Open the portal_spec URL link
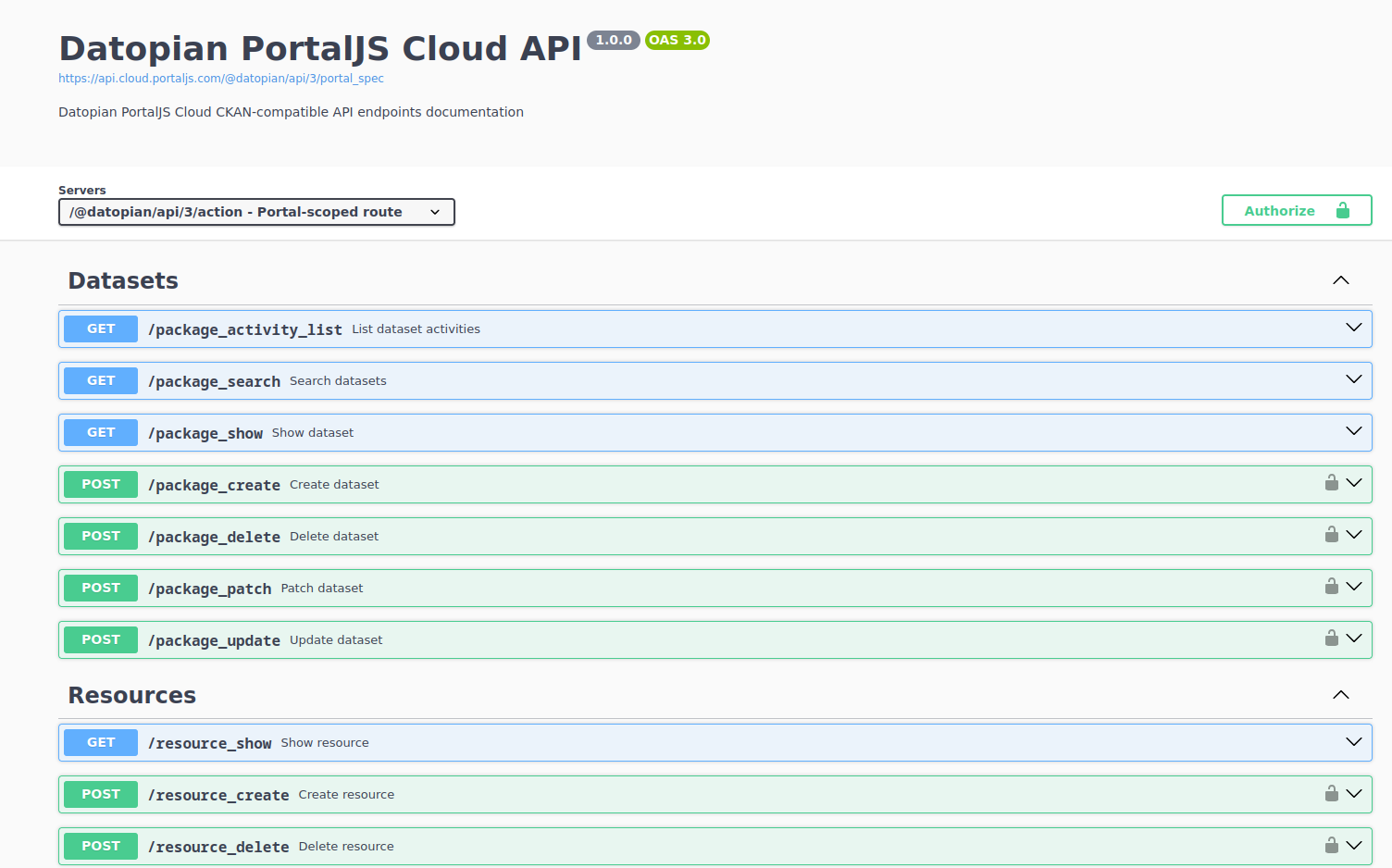 [221, 79]
